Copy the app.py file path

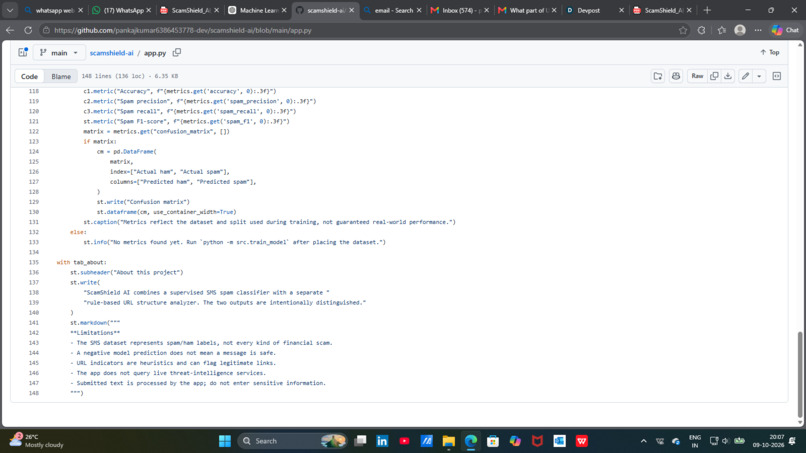pyautogui.click(x=177, y=52)
